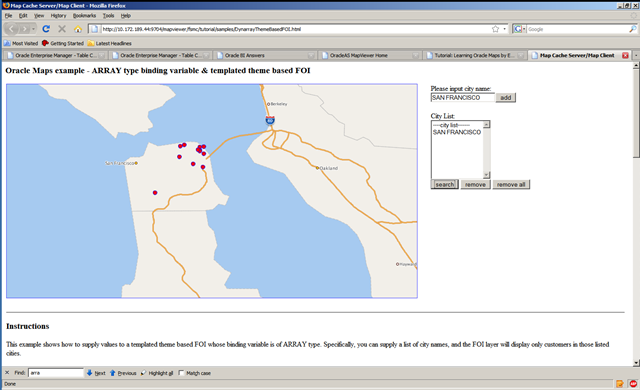Click the Stop loading X icon
The image size is (640, 390).
click(x=62, y=29)
